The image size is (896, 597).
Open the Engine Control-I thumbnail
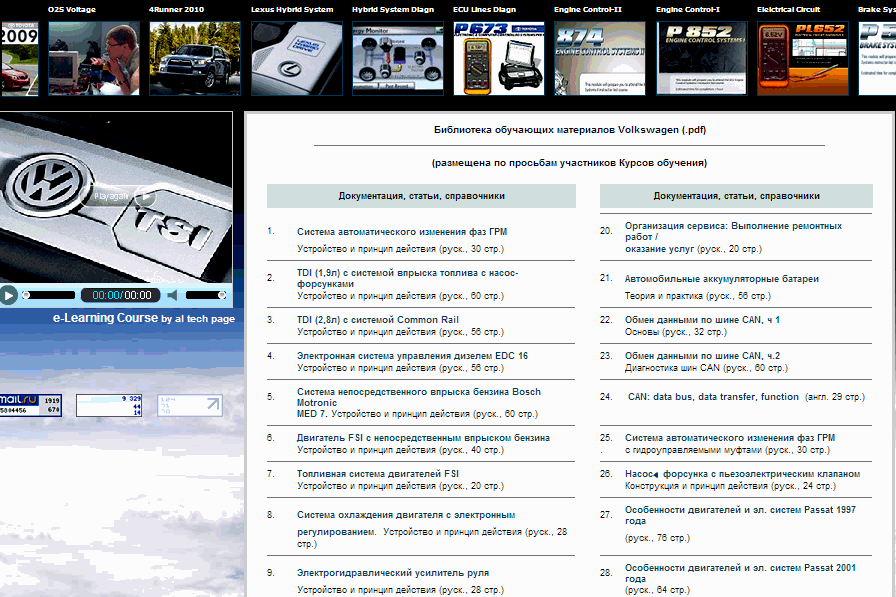[x=701, y=58]
